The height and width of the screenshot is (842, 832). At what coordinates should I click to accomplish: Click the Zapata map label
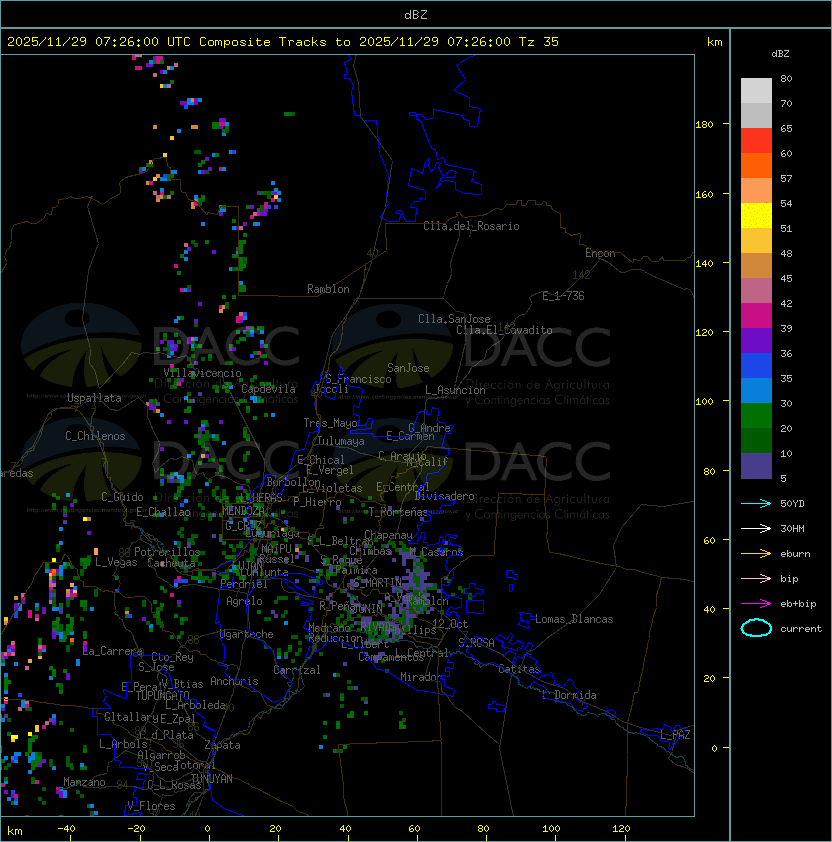(222, 745)
